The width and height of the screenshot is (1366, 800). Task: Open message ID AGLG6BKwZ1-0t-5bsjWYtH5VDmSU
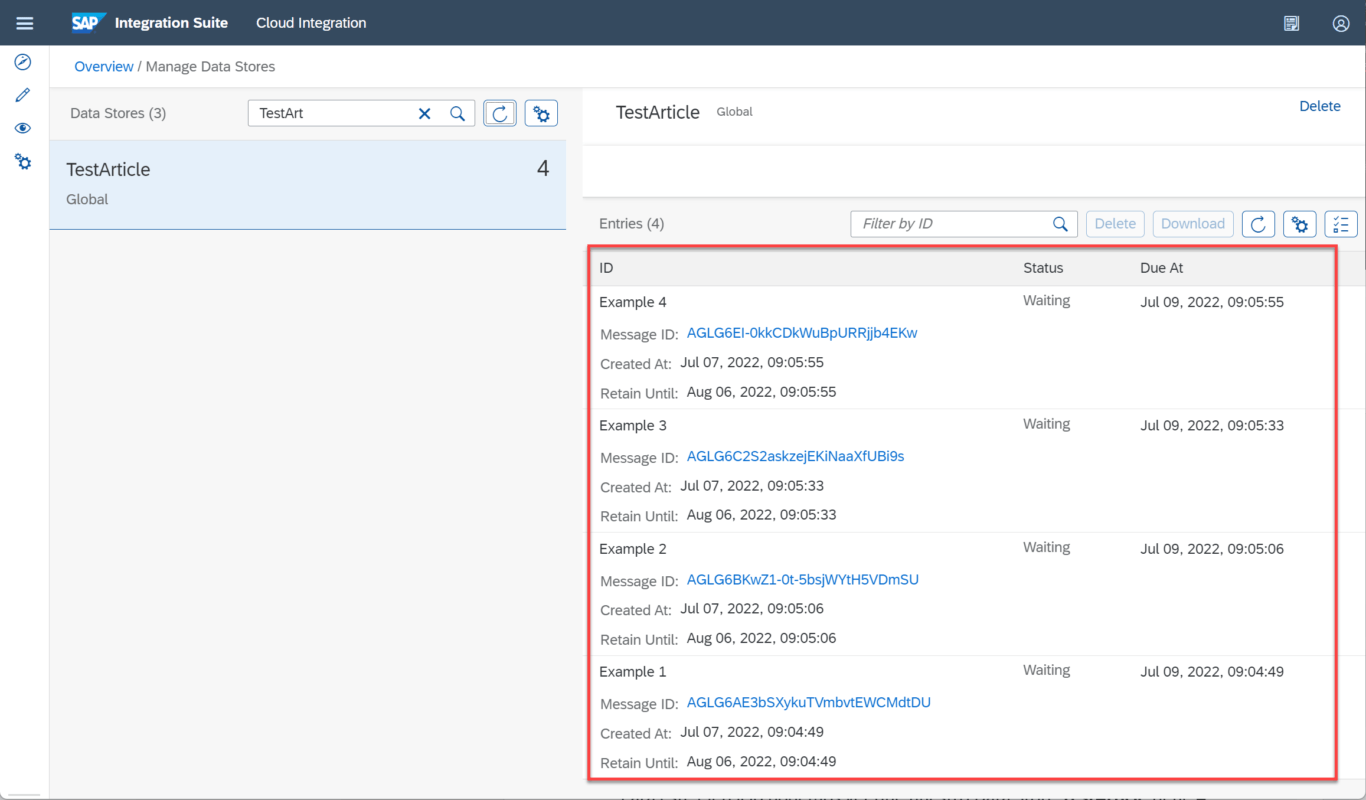(x=803, y=579)
